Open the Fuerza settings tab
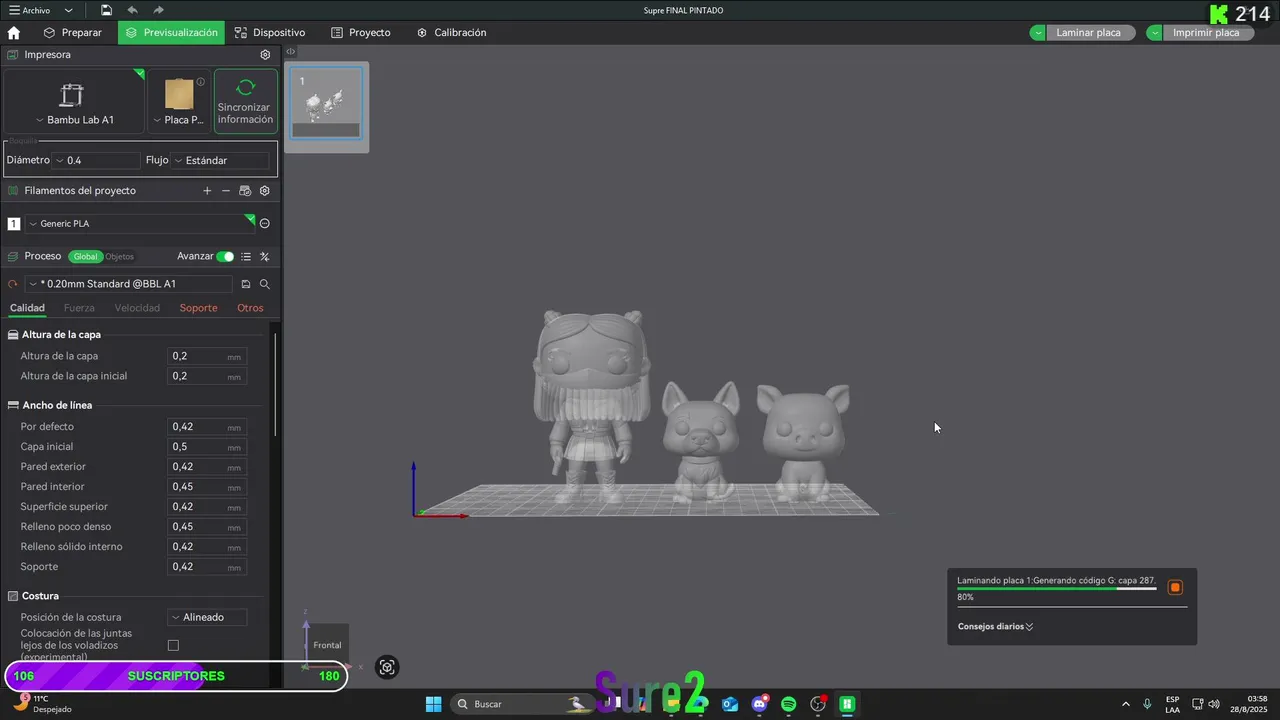Screen dimensions: 1280x720 point(79,308)
